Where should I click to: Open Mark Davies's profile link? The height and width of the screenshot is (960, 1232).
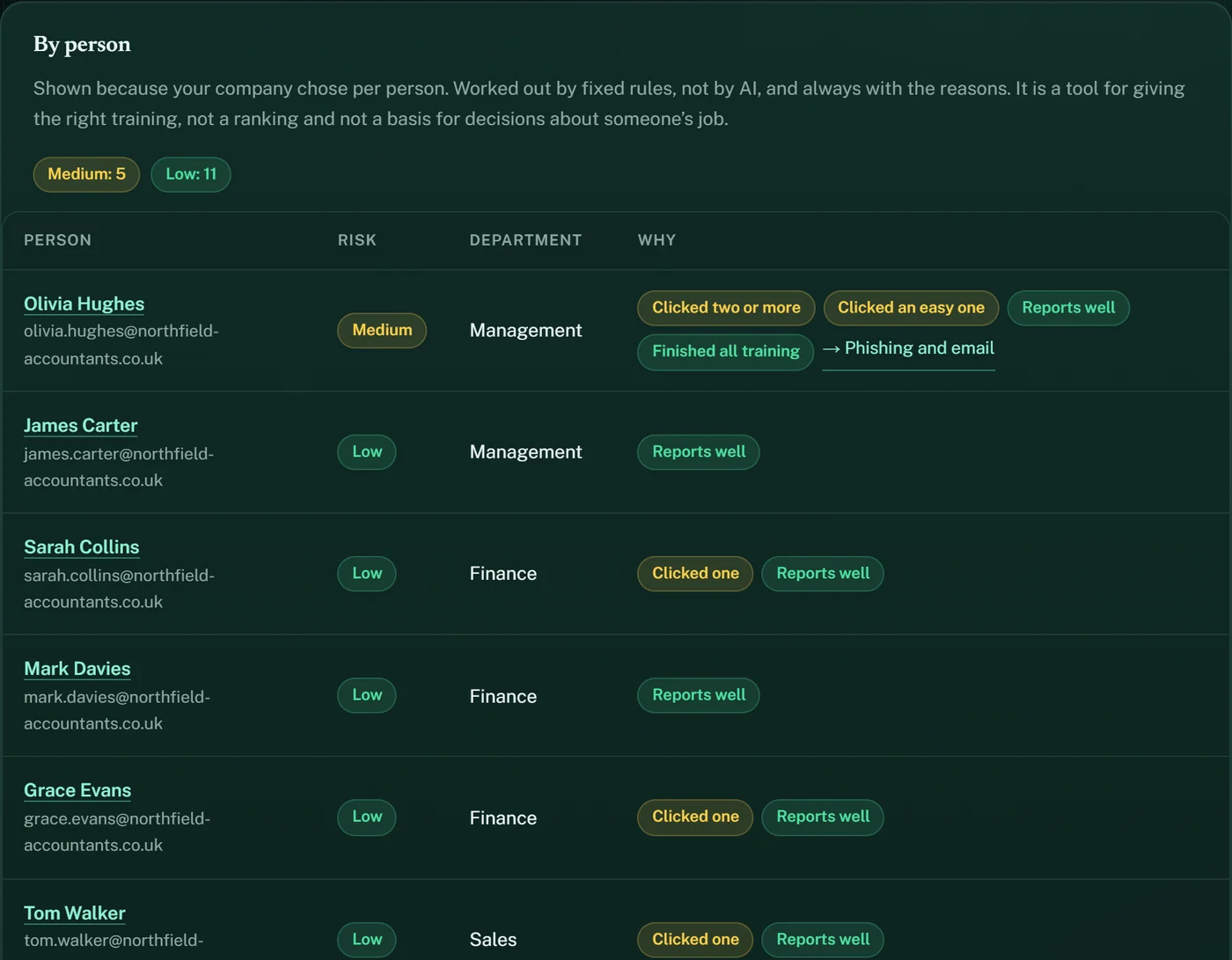[x=77, y=669]
